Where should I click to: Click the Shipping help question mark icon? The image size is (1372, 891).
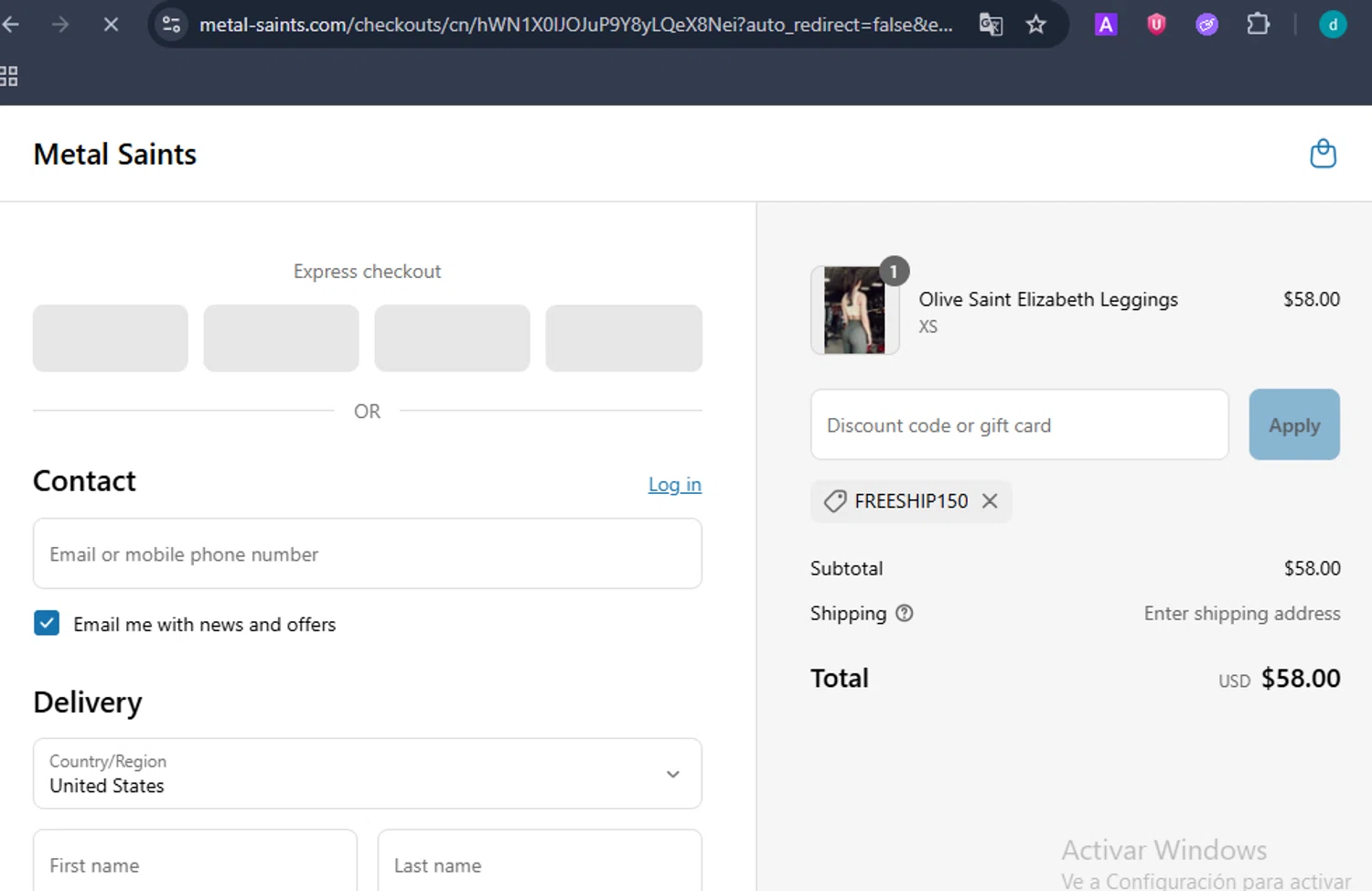click(x=904, y=613)
